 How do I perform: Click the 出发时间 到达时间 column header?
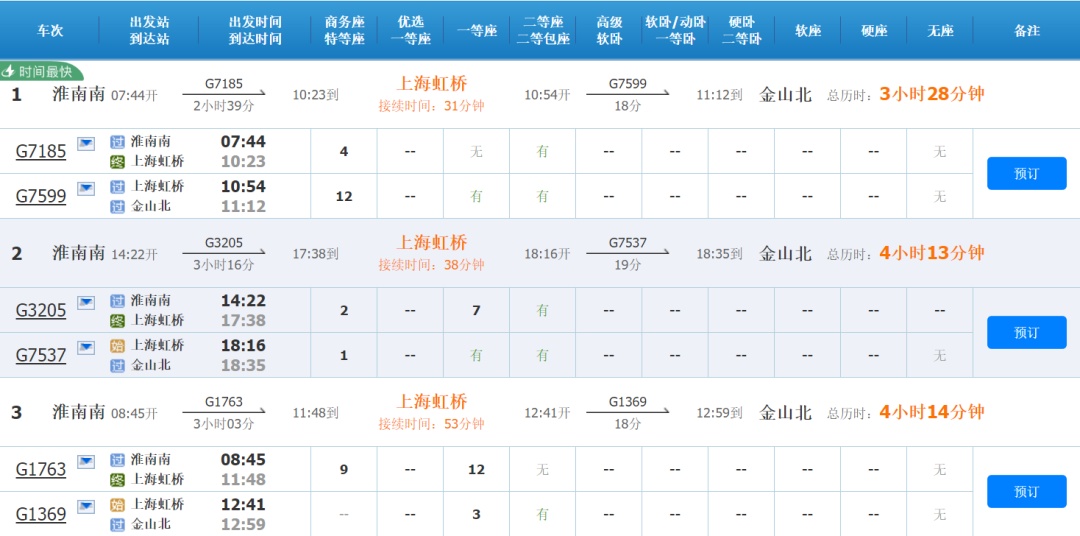pyautogui.click(x=255, y=30)
